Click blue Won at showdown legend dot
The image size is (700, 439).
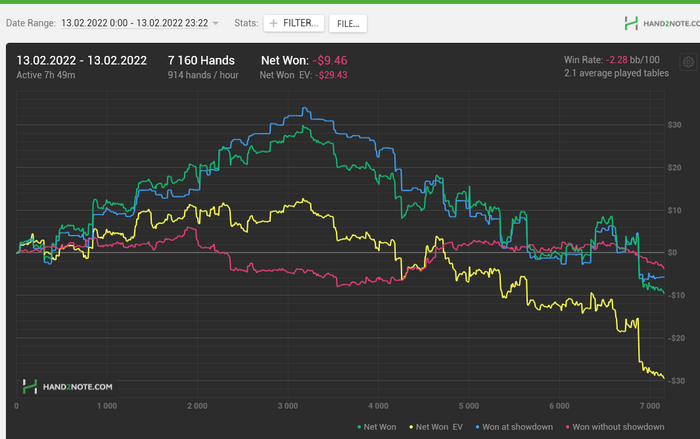coord(478,427)
